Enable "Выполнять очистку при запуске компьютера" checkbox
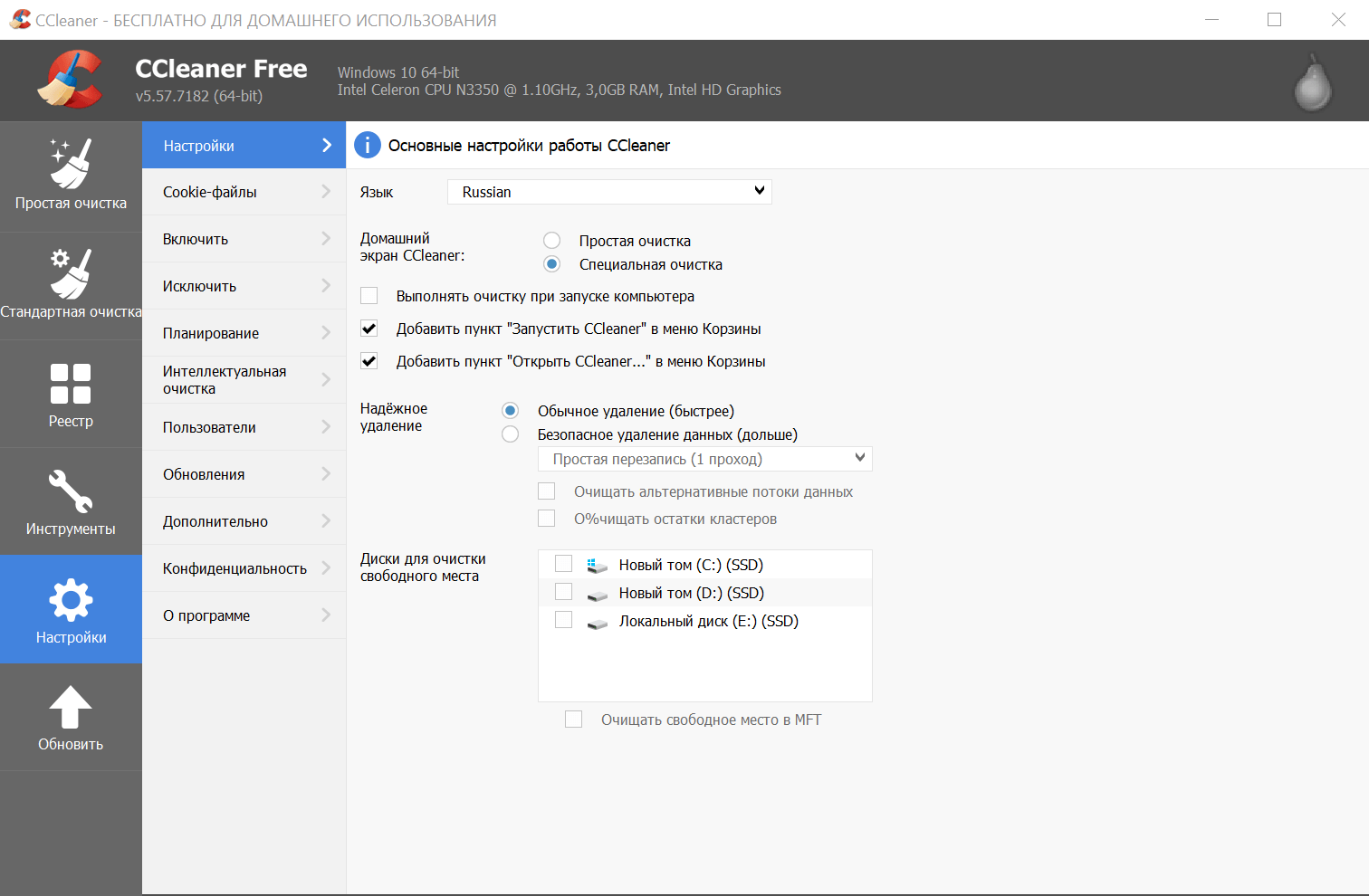Viewport: 1369px width, 896px height. point(369,296)
